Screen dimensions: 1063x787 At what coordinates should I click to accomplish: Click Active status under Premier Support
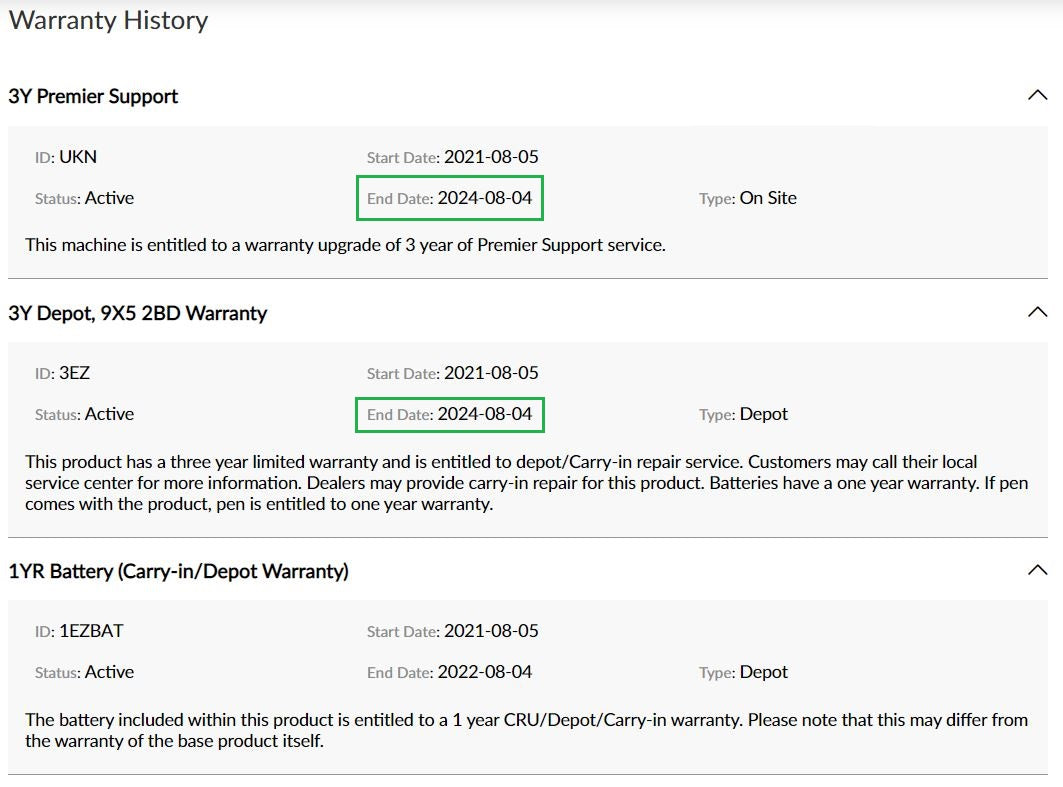coord(109,198)
